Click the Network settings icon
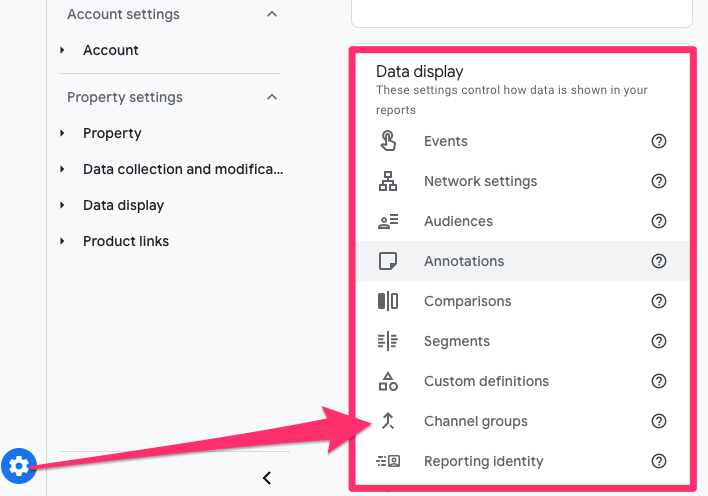708x496 pixels. [388, 181]
